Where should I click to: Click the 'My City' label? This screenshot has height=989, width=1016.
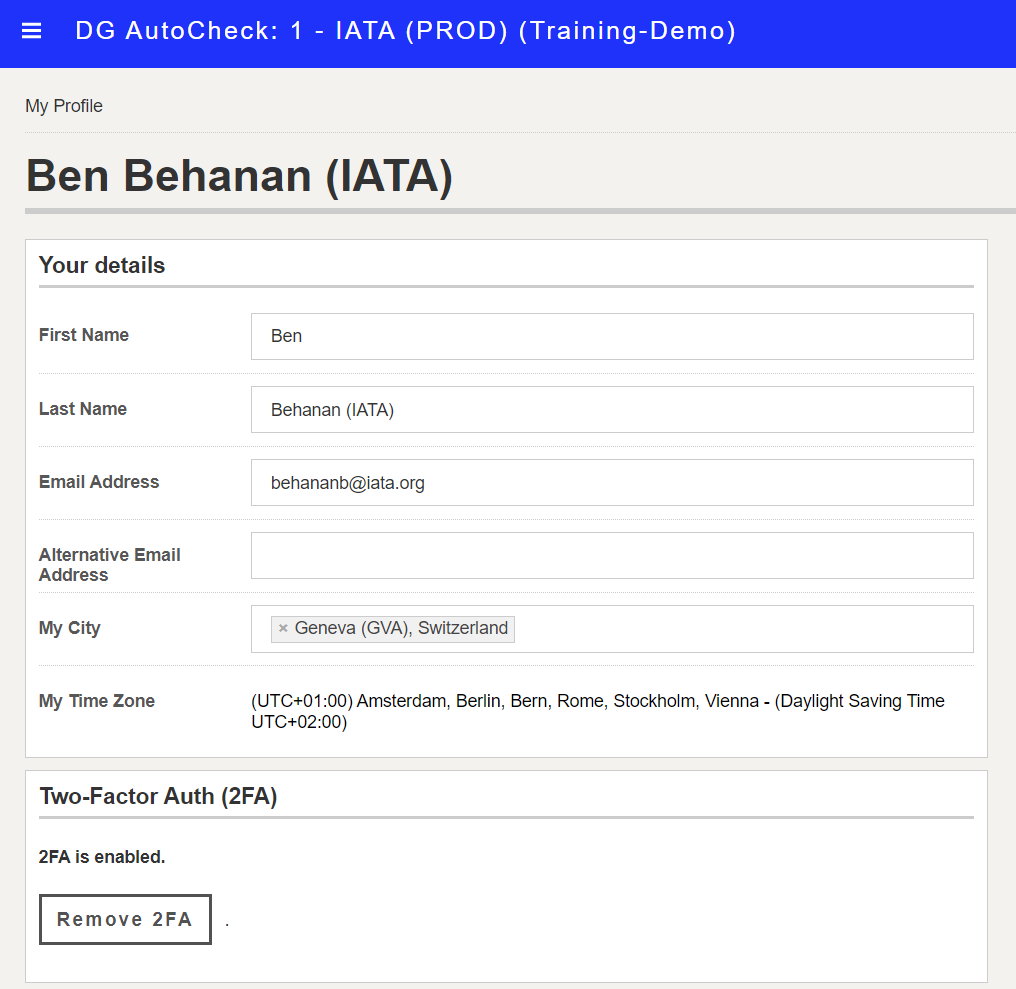(69, 628)
